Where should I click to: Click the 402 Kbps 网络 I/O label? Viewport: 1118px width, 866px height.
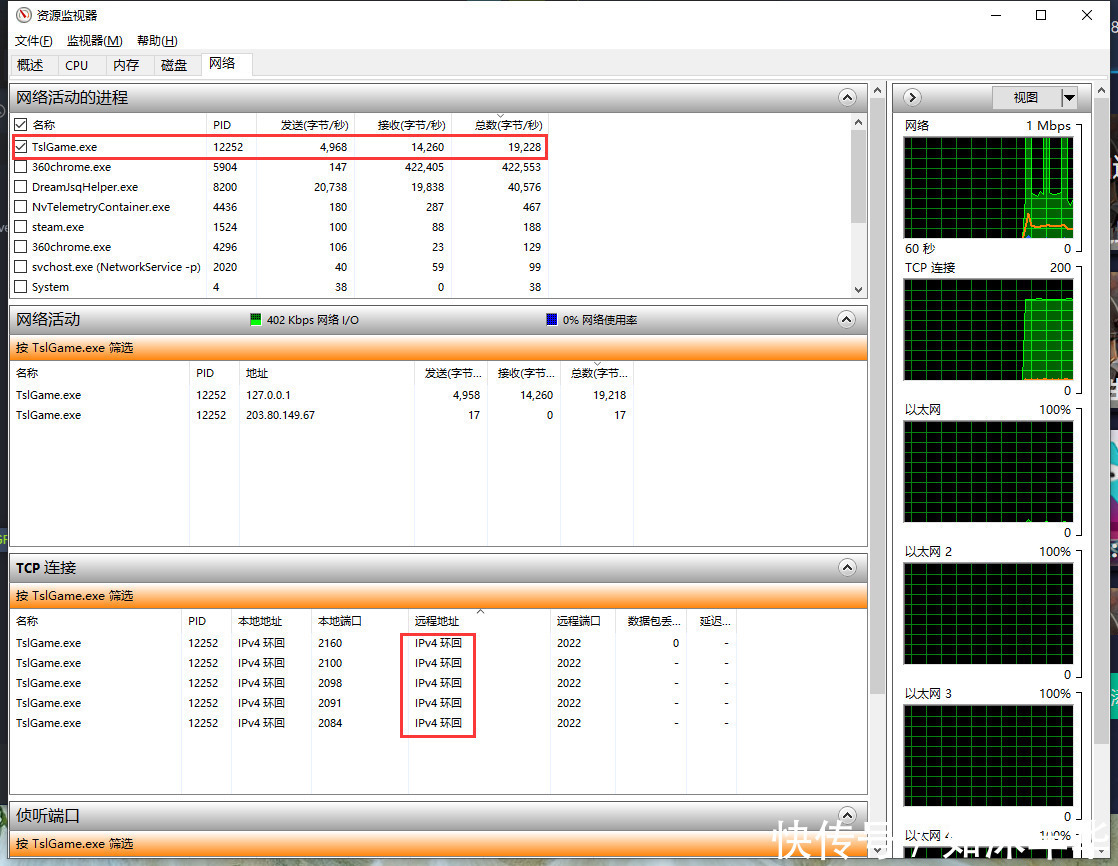[312, 320]
